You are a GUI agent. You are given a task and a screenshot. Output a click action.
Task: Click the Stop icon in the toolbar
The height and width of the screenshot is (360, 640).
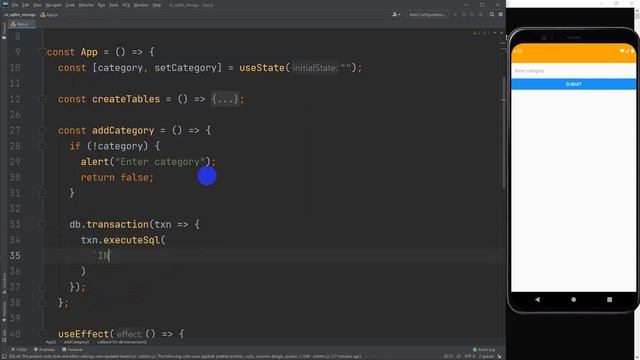[481, 14]
